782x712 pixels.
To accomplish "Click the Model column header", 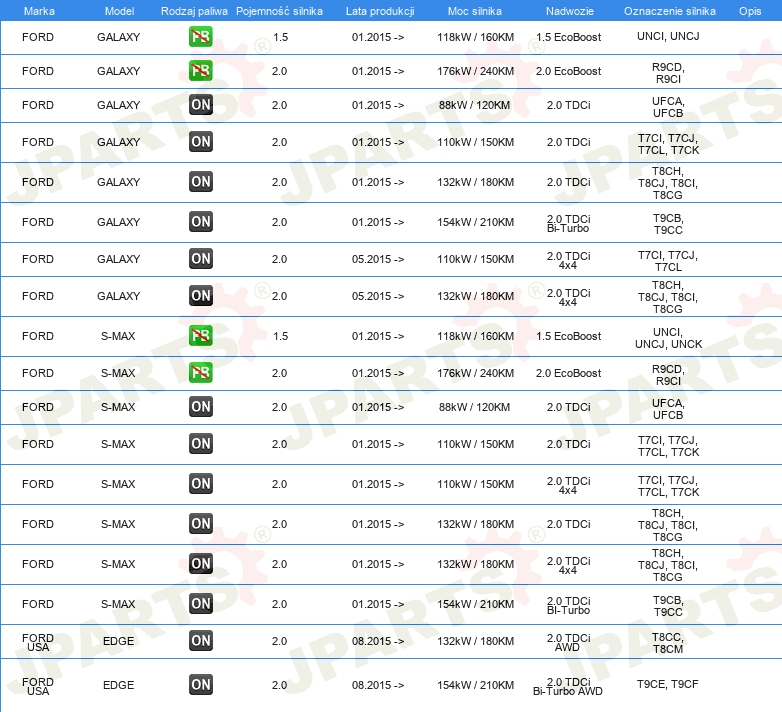I will (x=119, y=11).
